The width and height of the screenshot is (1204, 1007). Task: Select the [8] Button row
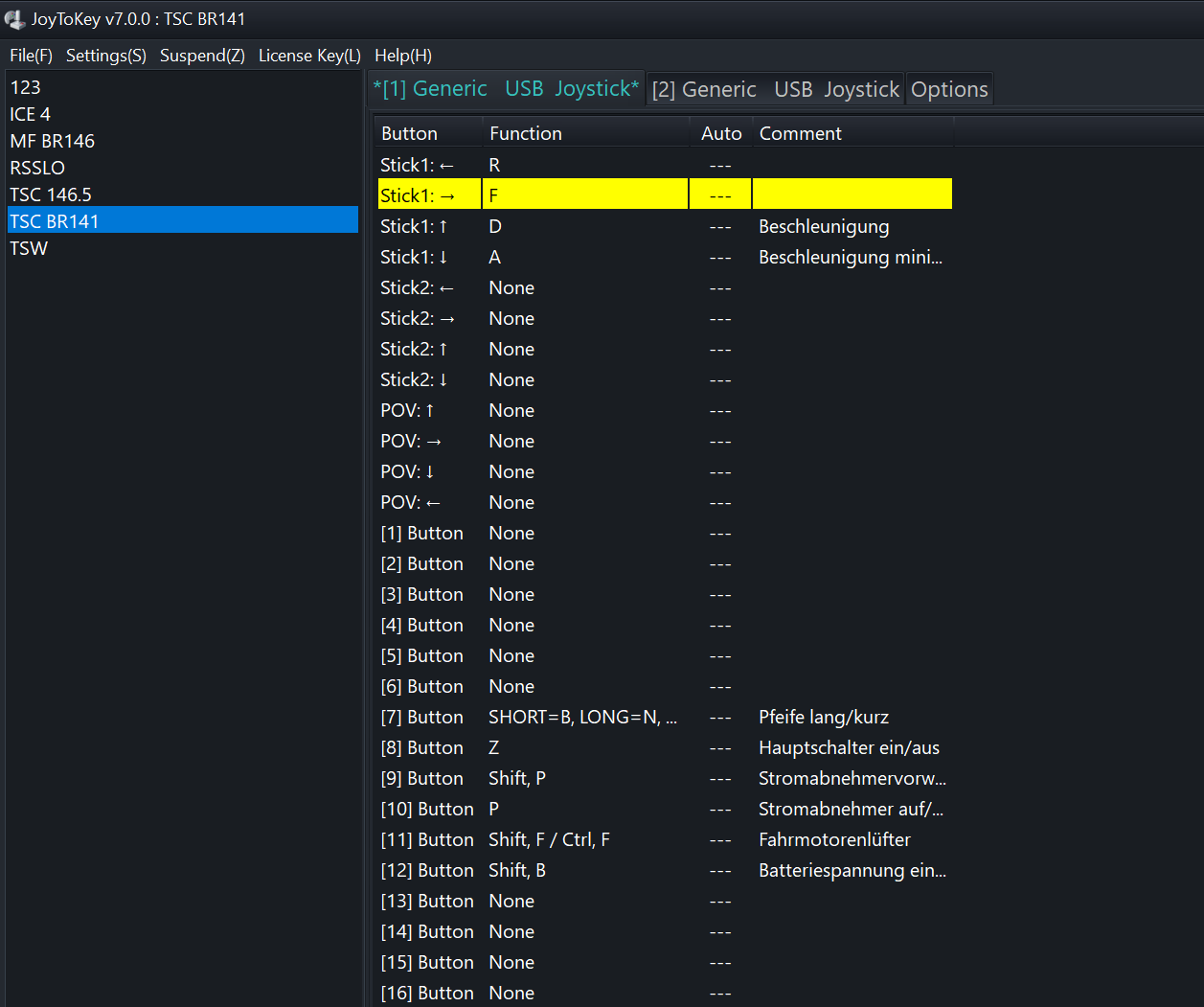(665, 747)
